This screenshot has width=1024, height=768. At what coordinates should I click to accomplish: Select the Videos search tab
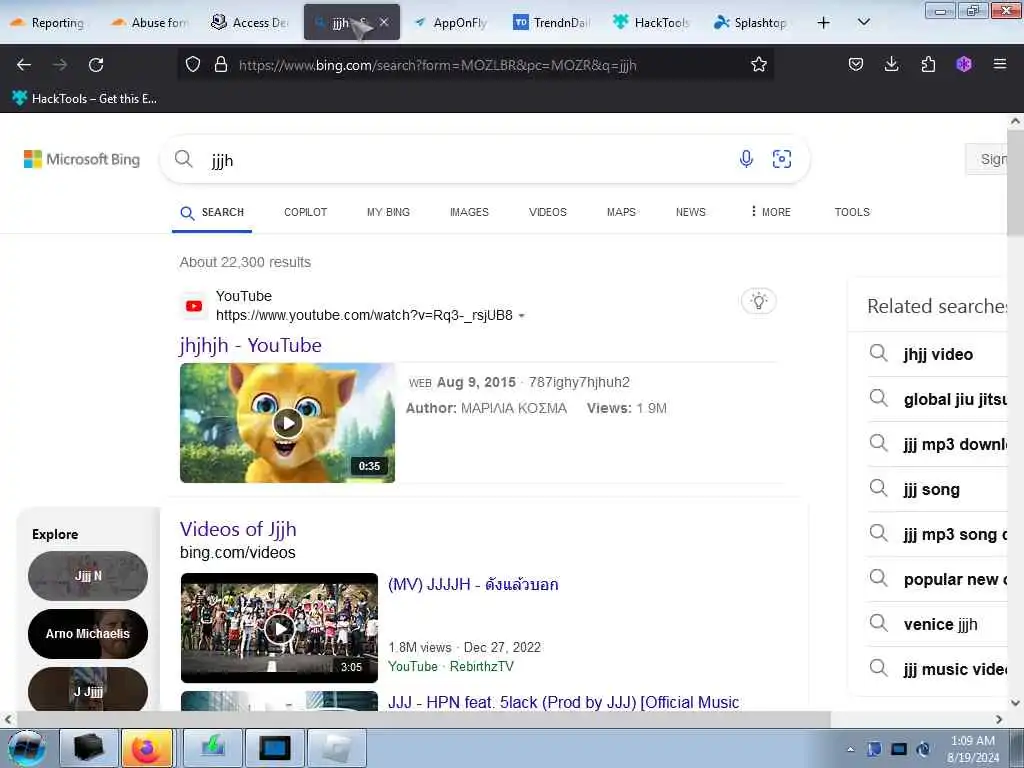(x=547, y=212)
